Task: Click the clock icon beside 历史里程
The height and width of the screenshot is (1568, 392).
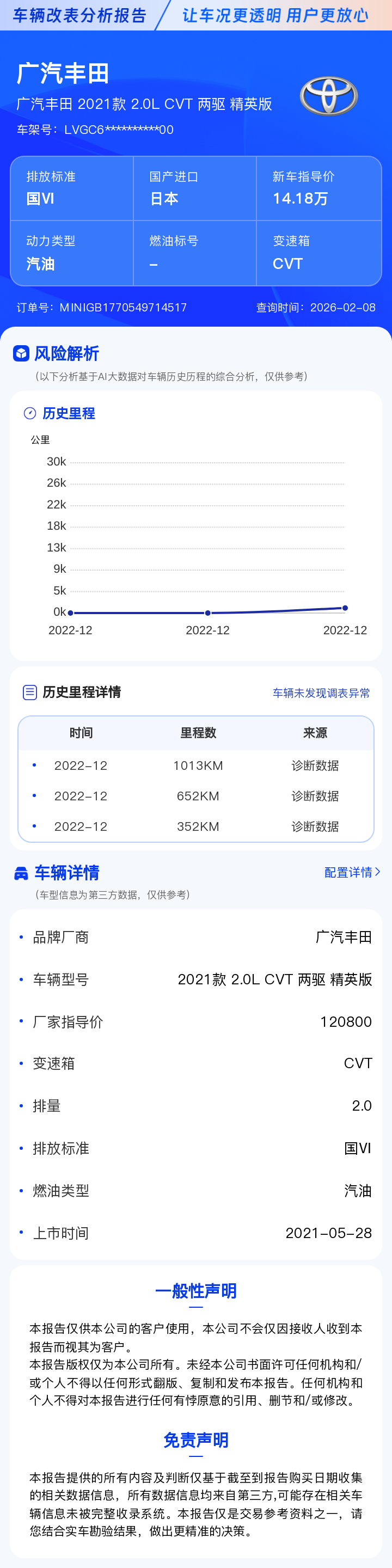Action: [x=30, y=413]
